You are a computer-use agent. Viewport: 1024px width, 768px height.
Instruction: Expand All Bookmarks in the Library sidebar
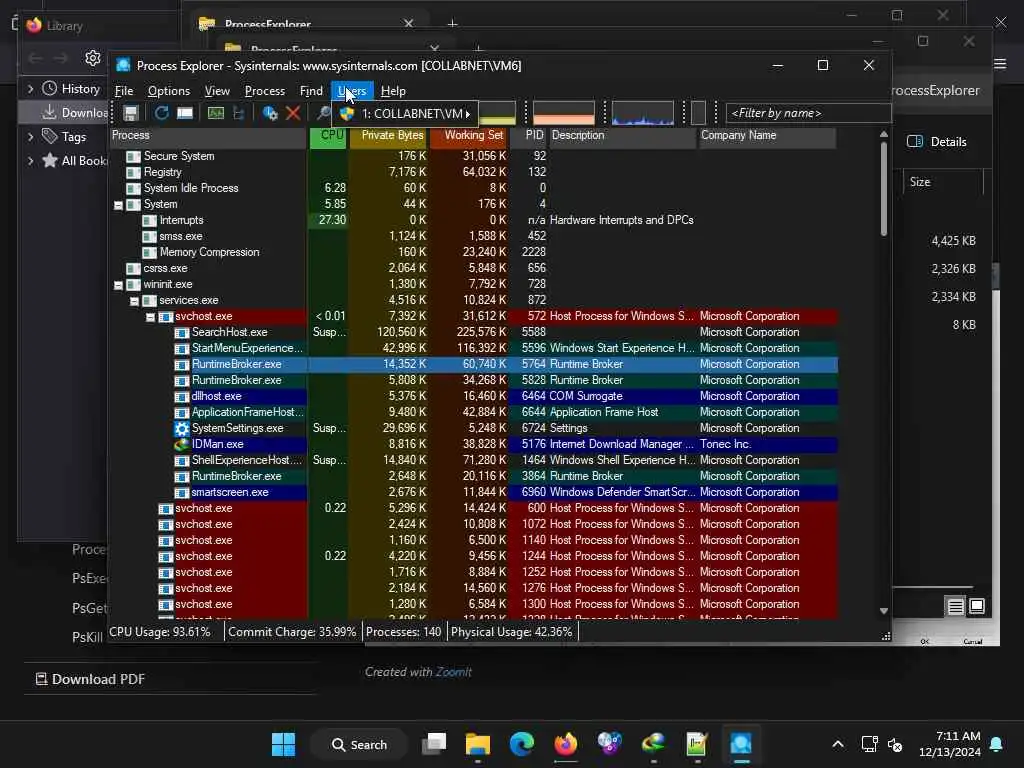coord(30,161)
